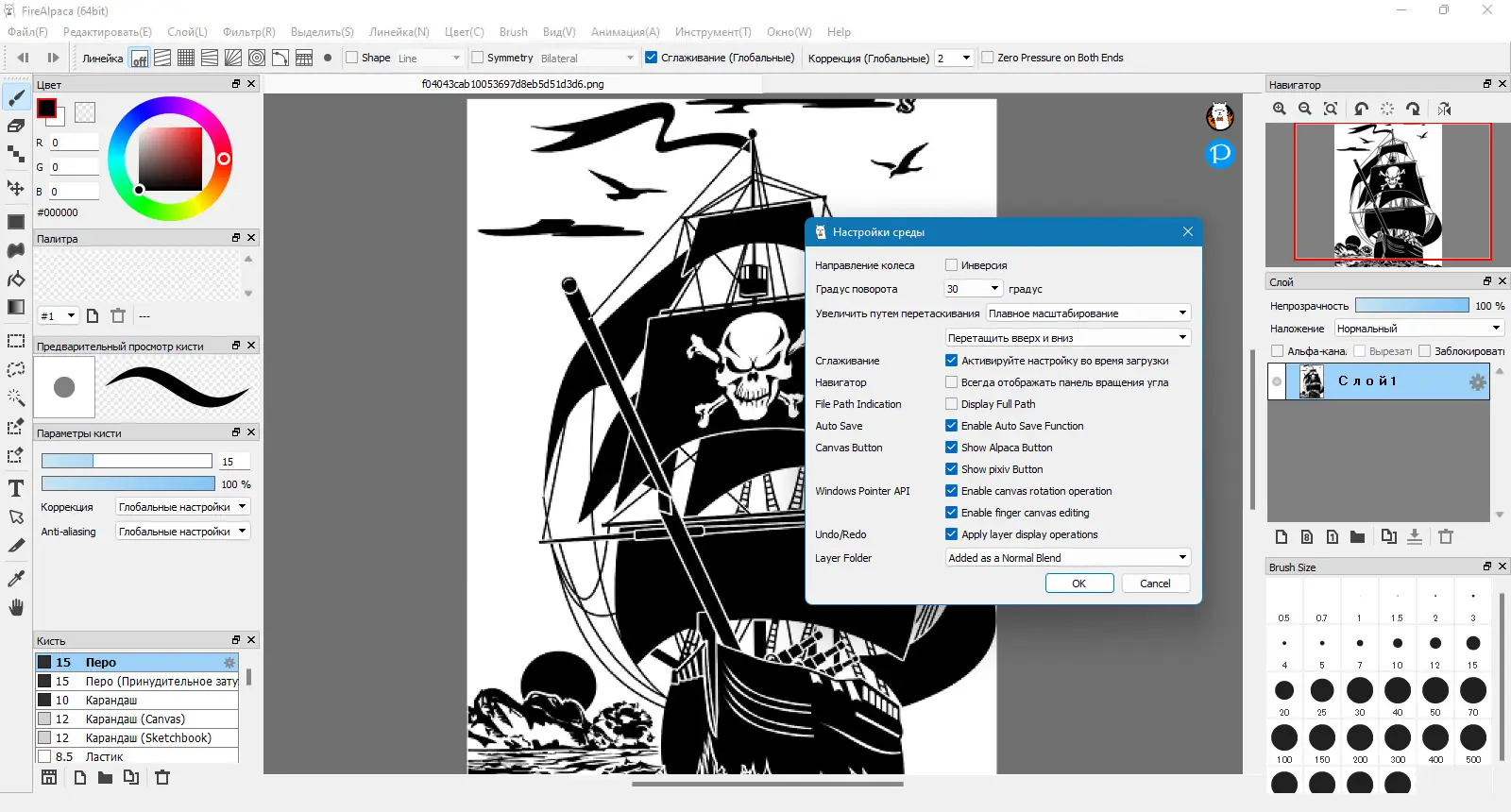The width and height of the screenshot is (1511, 812).
Task: Open the palette #1 dropdown
Action: point(58,316)
